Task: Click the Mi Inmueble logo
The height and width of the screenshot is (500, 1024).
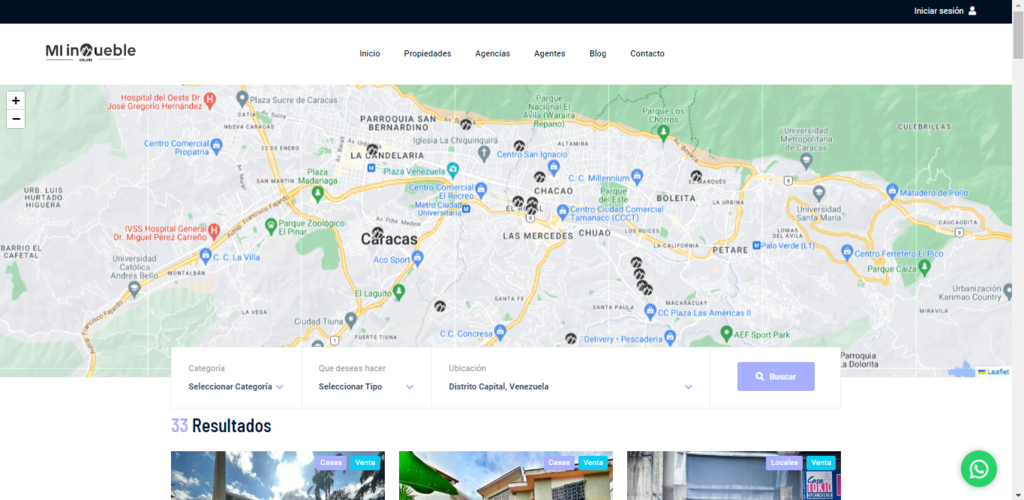Action: point(90,52)
